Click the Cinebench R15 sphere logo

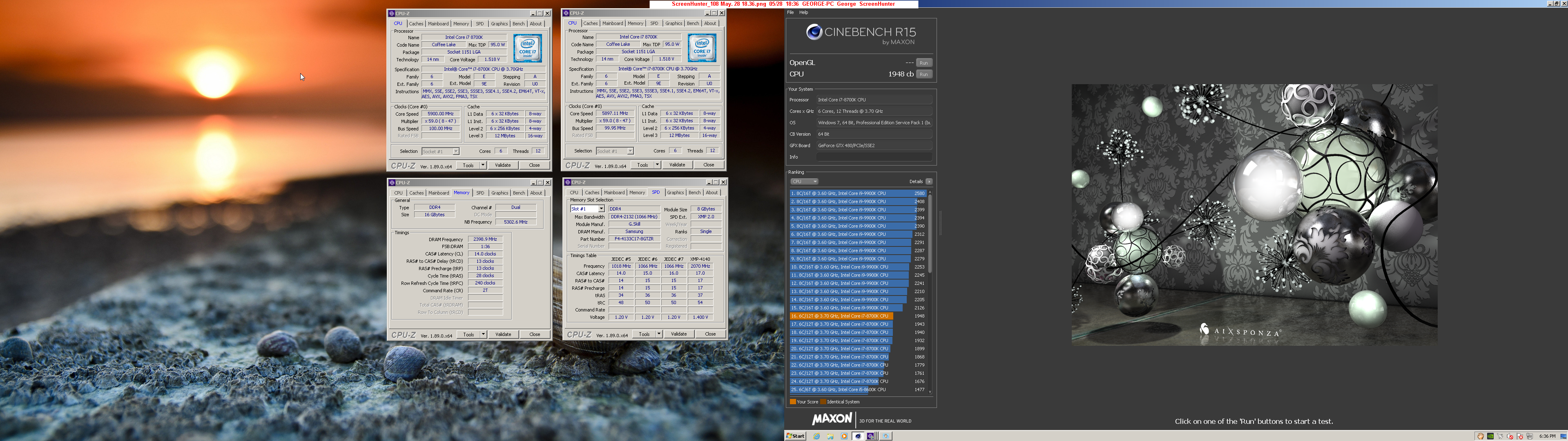(814, 31)
